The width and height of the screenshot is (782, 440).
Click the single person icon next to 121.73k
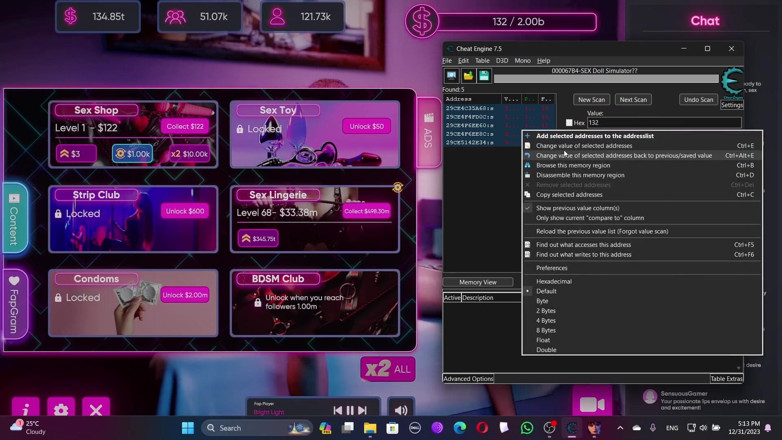click(277, 17)
